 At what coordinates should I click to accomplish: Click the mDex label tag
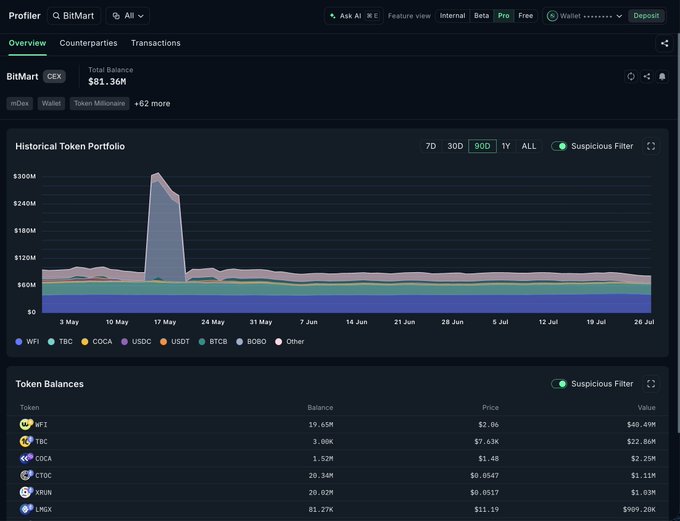point(20,103)
